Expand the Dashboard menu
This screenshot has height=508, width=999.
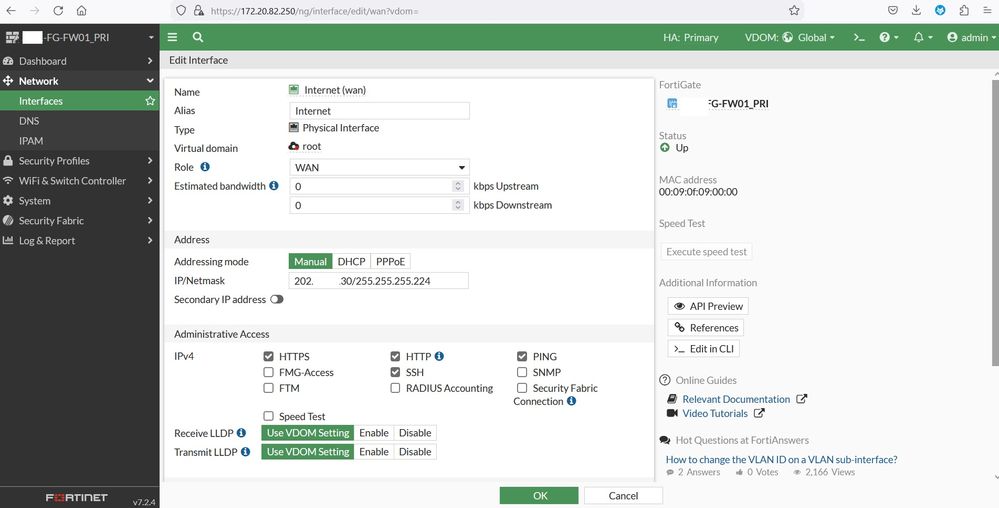(80, 61)
